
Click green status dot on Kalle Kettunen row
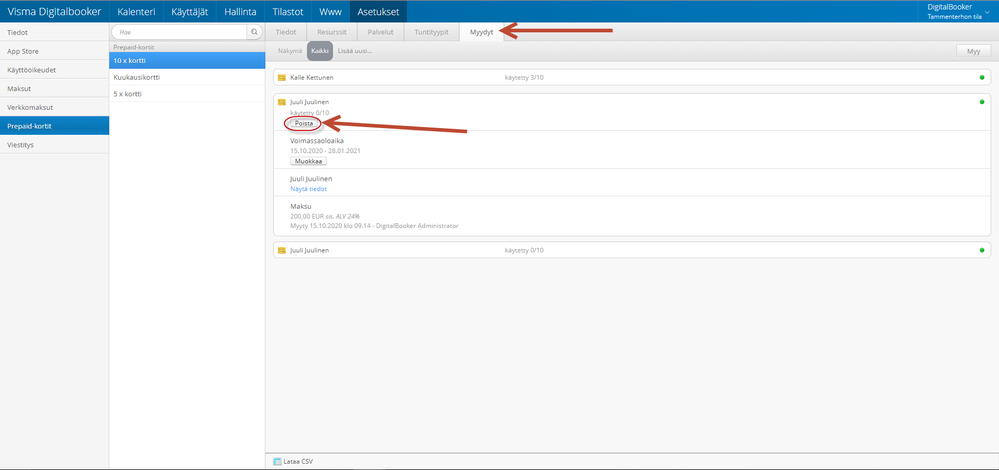tap(981, 78)
